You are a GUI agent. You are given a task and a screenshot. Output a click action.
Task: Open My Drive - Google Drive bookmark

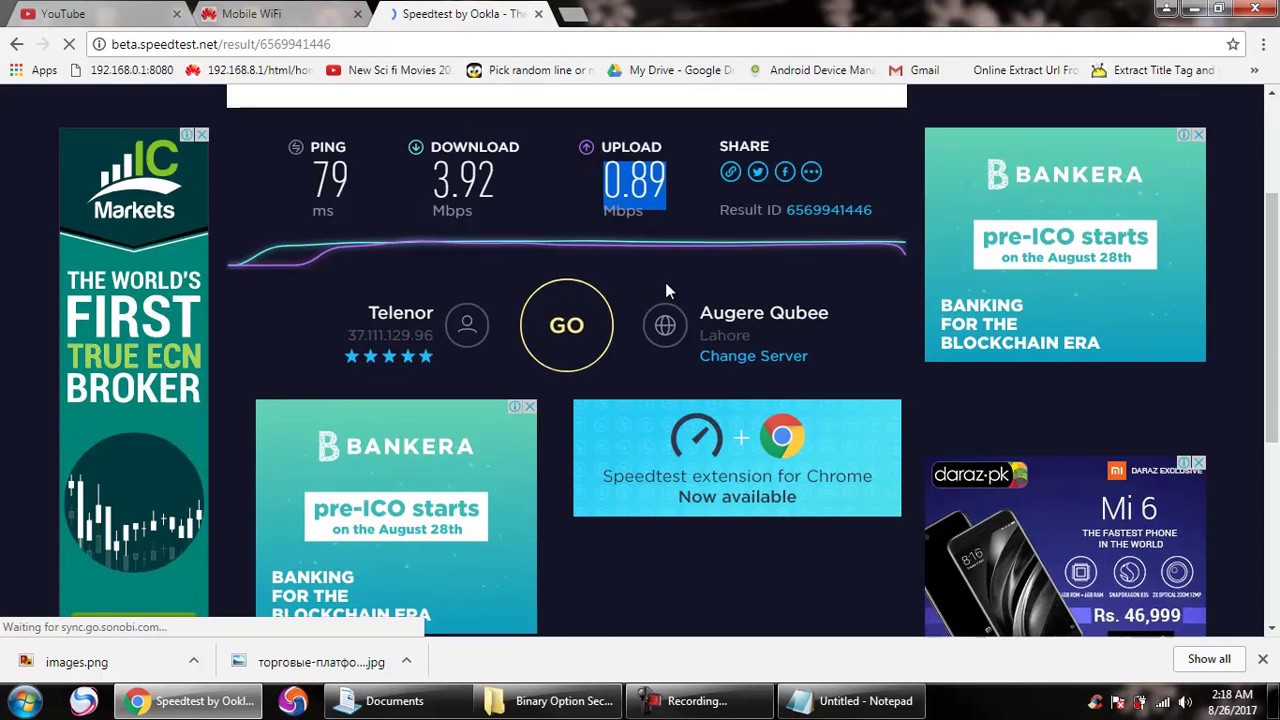(x=670, y=70)
